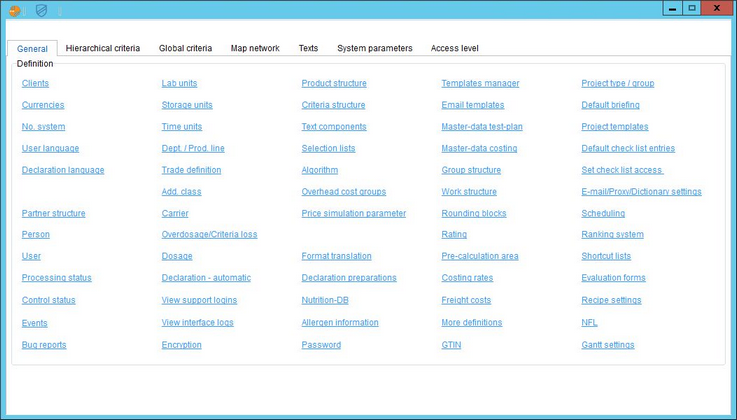The width and height of the screenshot is (737, 420).
Task: Maximize the application window
Action: (692, 8)
